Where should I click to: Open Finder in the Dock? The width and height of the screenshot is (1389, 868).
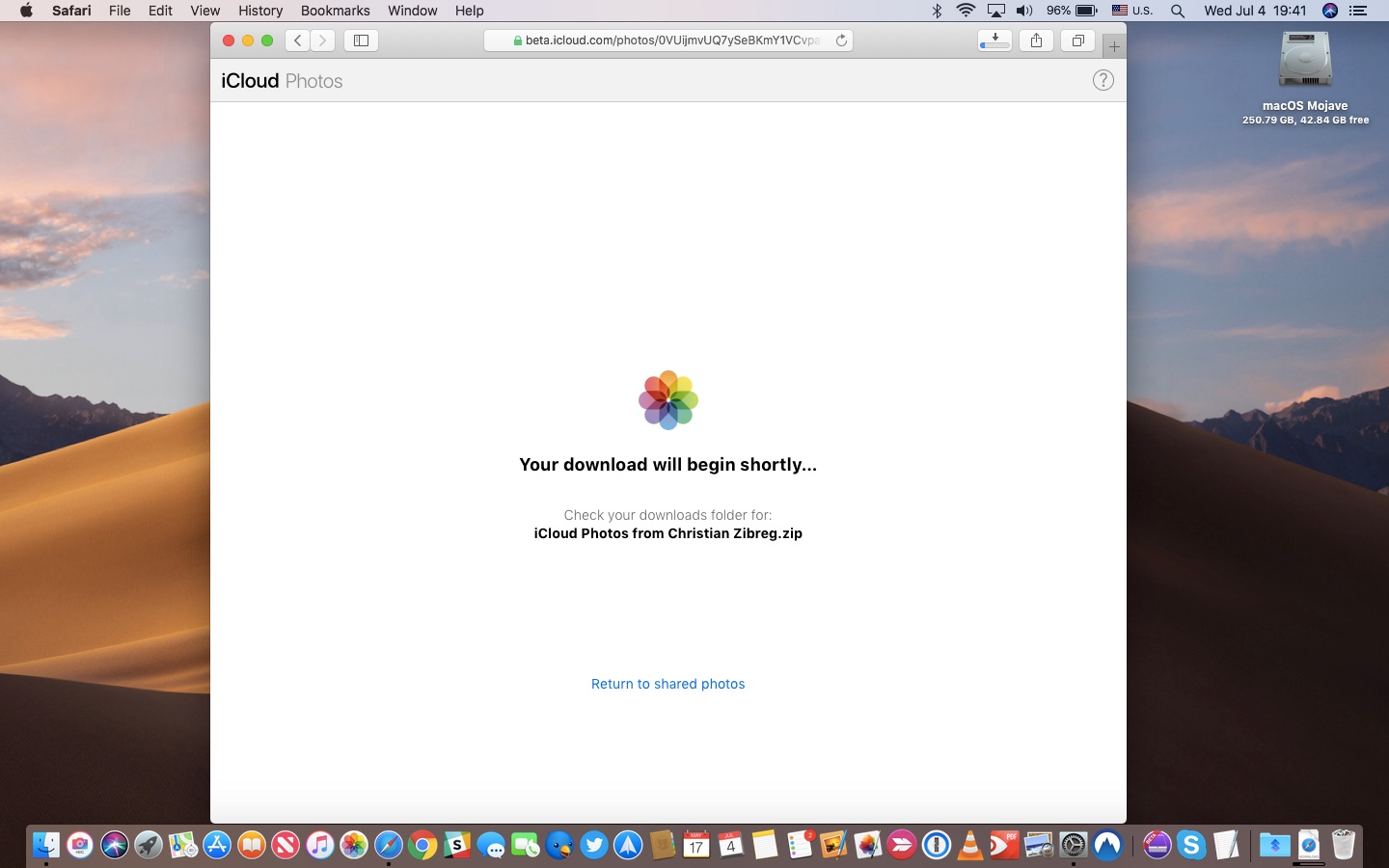click(45, 845)
